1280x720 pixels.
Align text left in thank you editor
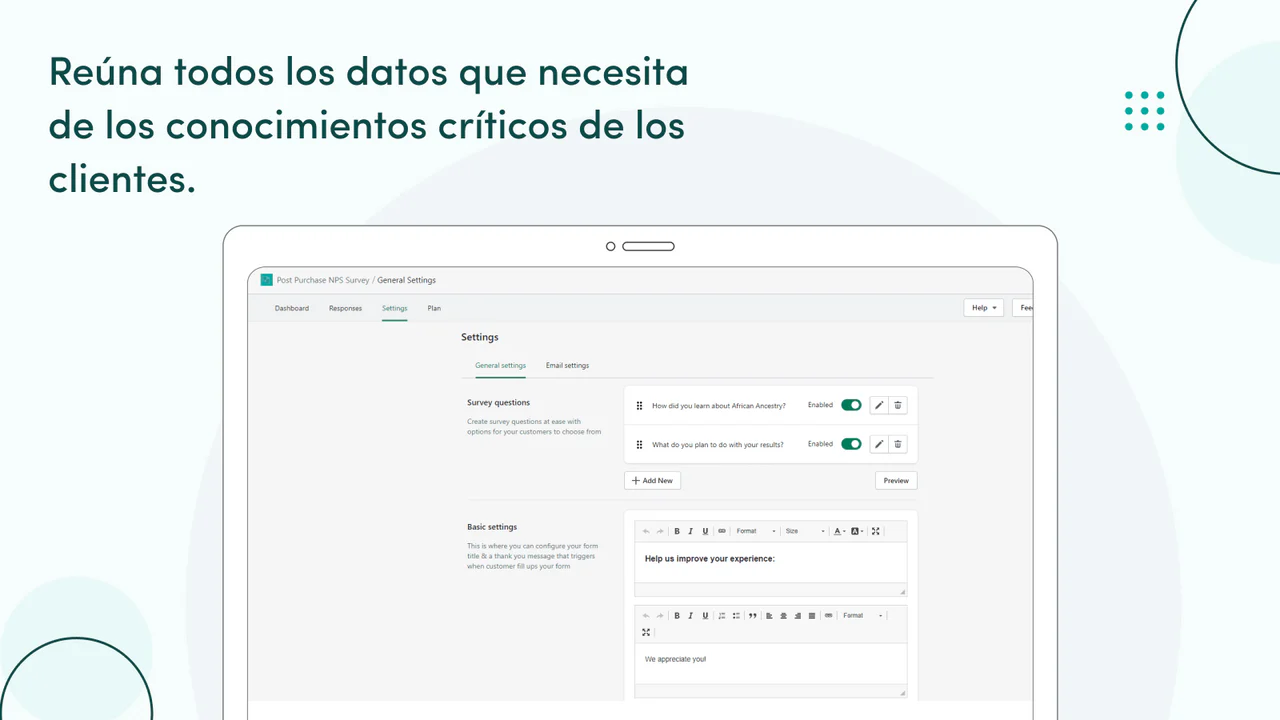(769, 615)
